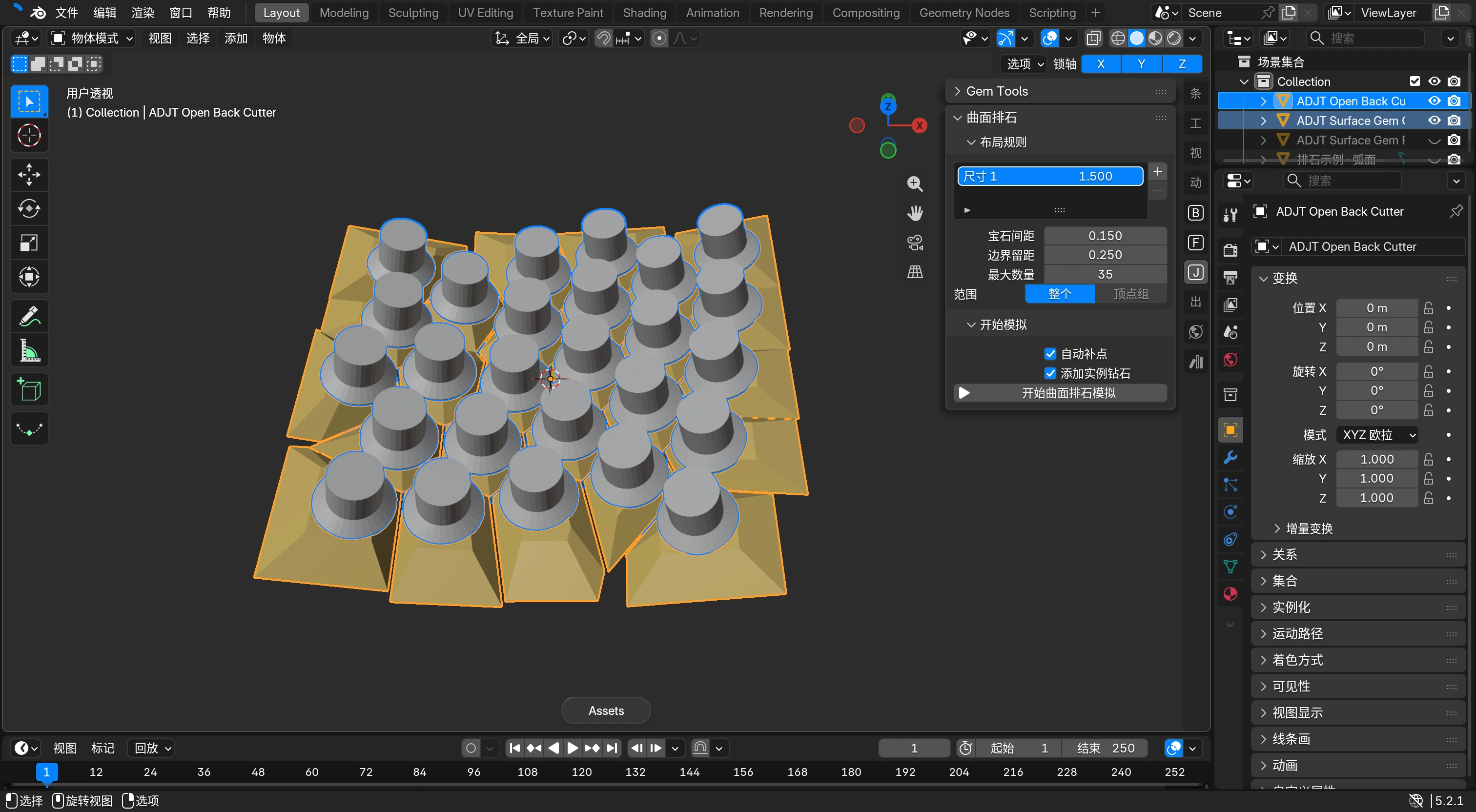
Task: Select the Move tool in toolbar
Action: click(x=29, y=174)
